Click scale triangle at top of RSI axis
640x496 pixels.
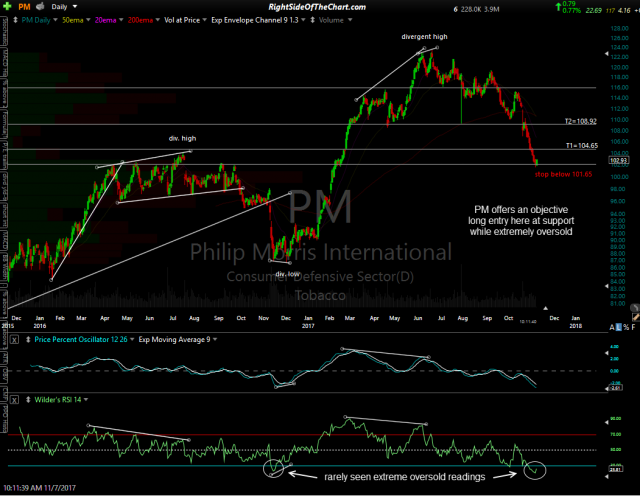pyautogui.click(x=607, y=423)
